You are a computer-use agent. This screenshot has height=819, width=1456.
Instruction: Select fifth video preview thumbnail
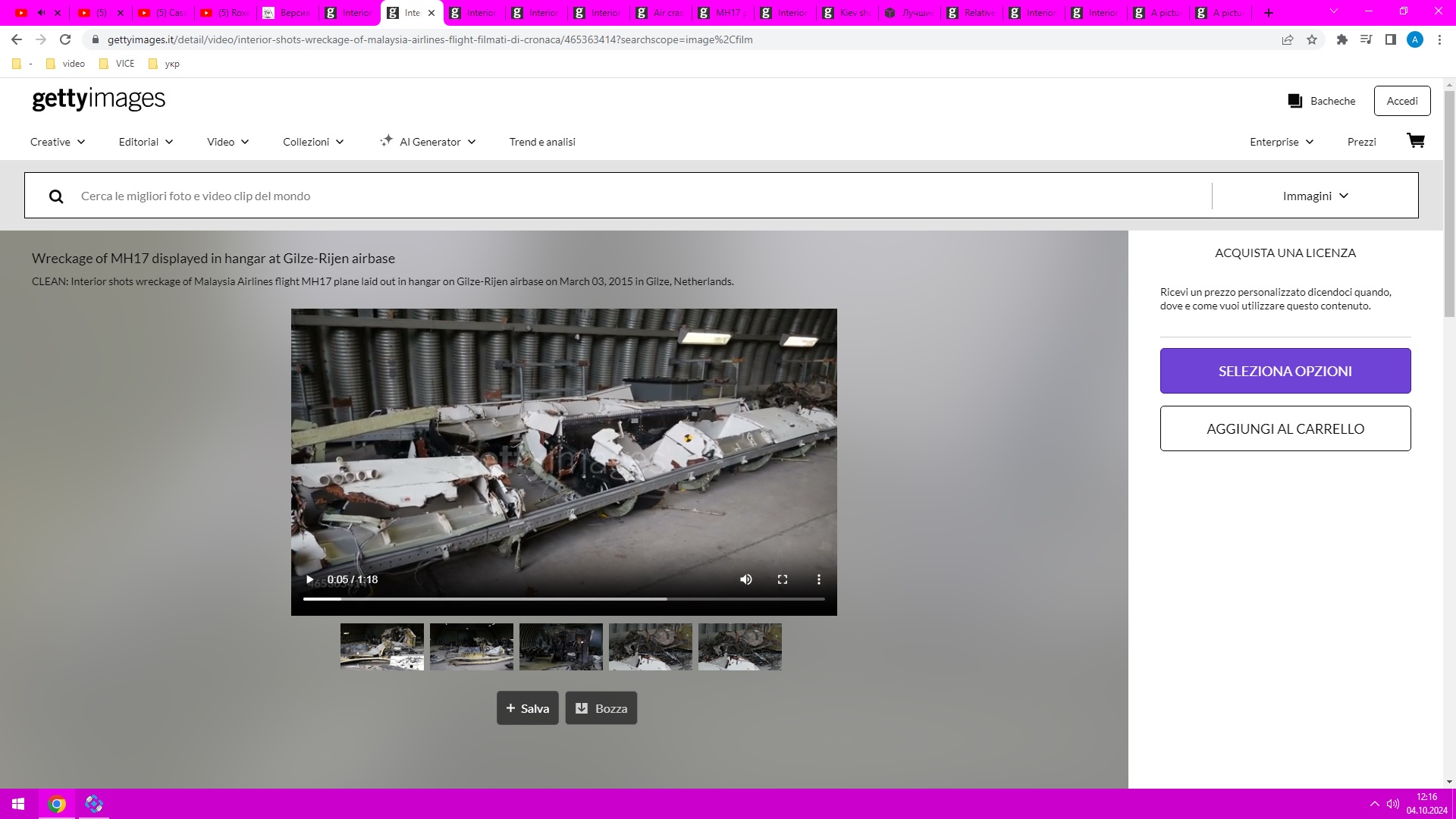coord(740,647)
